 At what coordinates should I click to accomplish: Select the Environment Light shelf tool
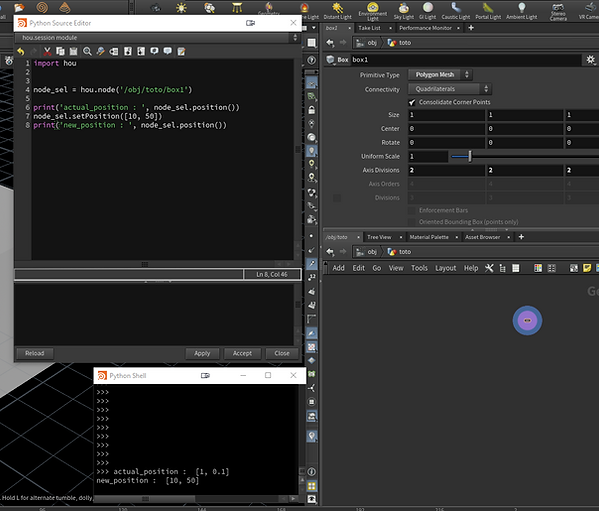372,11
